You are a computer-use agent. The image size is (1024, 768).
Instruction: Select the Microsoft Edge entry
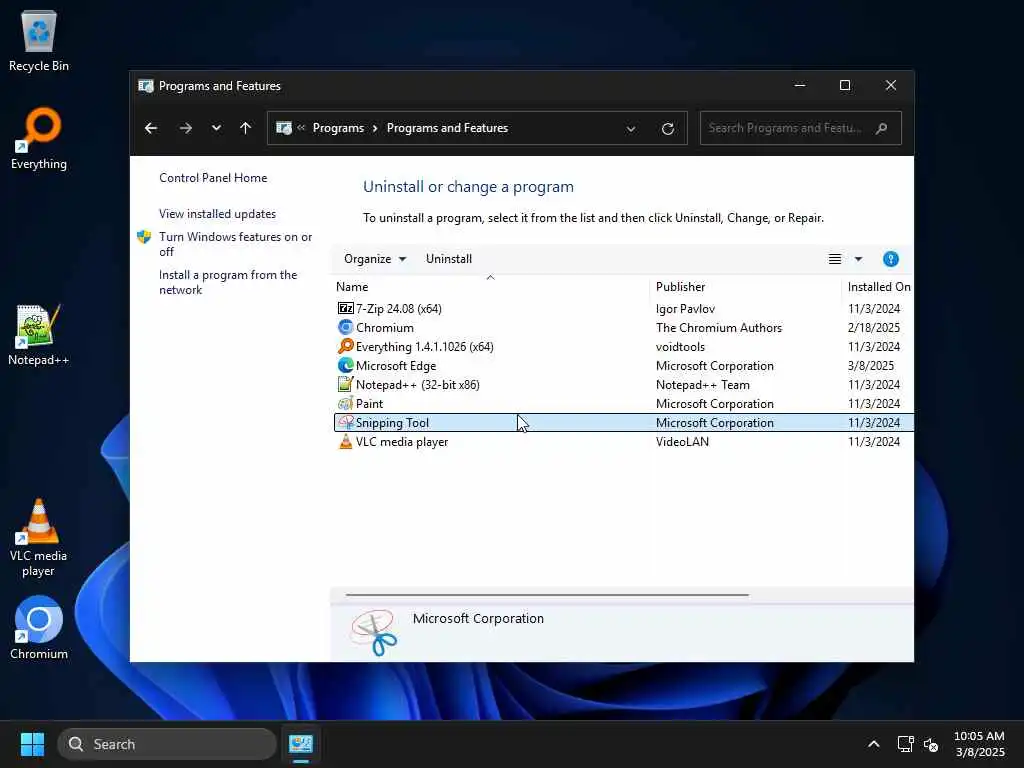click(396, 365)
